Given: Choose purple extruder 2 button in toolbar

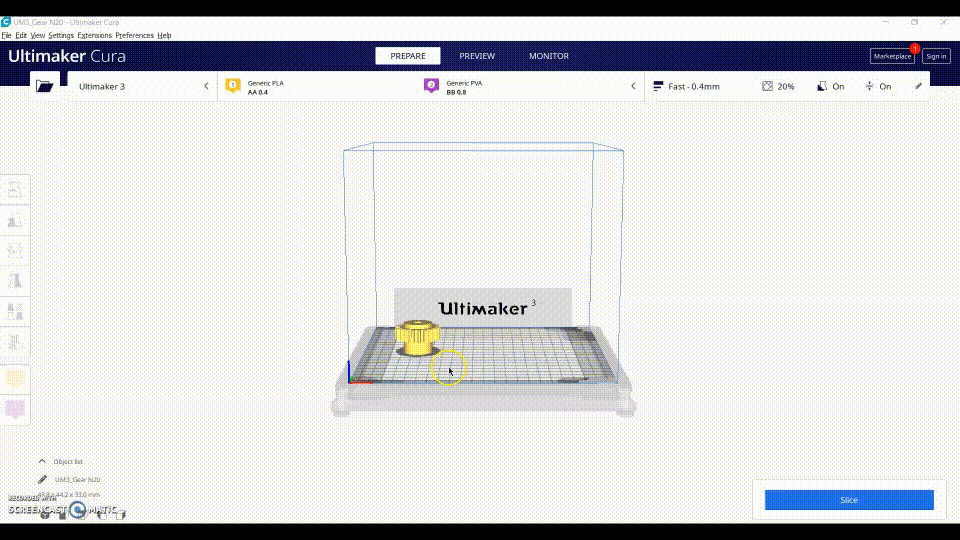Looking at the screenshot, I should tap(15, 408).
